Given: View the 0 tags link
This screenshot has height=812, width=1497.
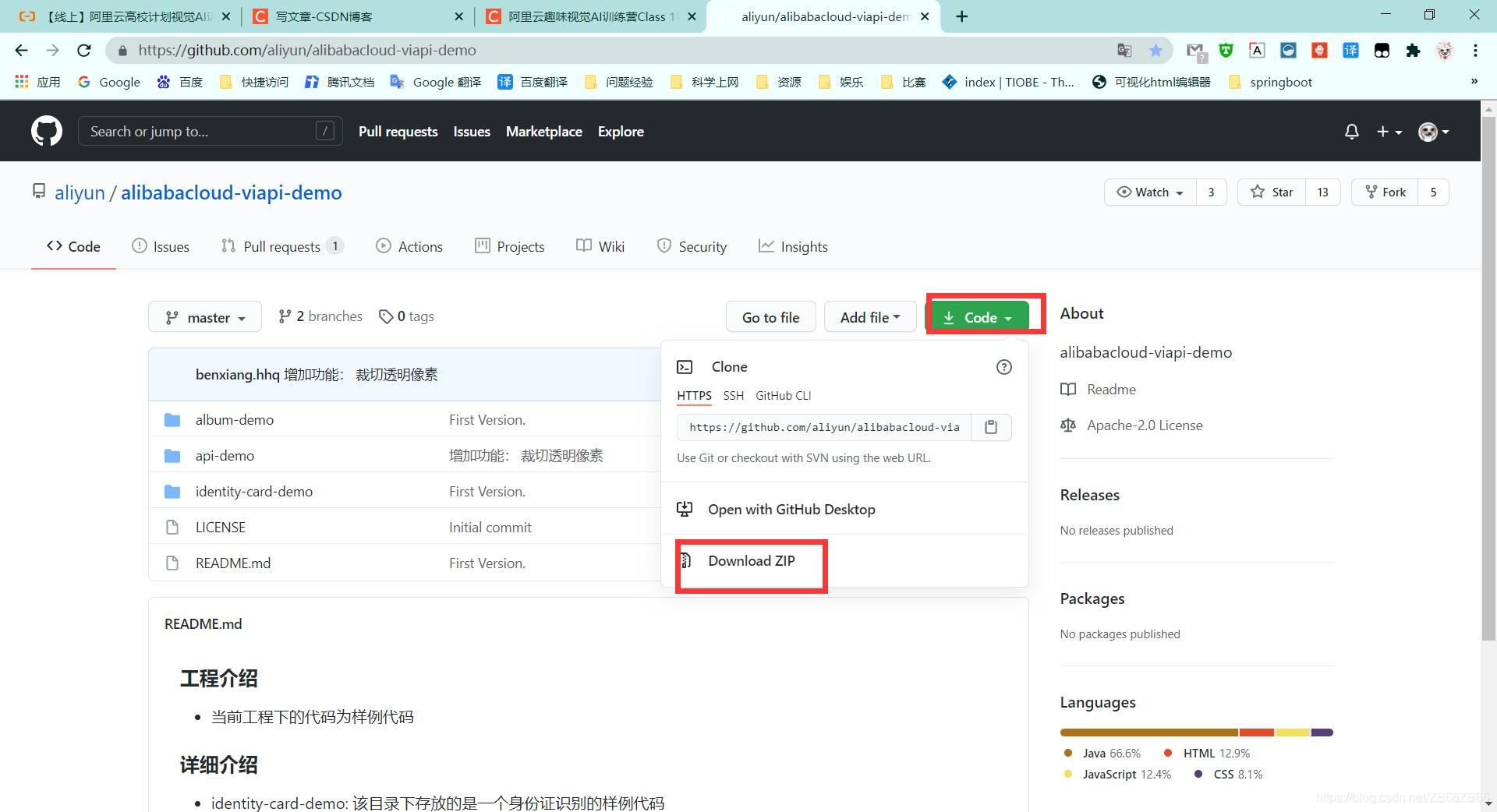Looking at the screenshot, I should click(406, 316).
